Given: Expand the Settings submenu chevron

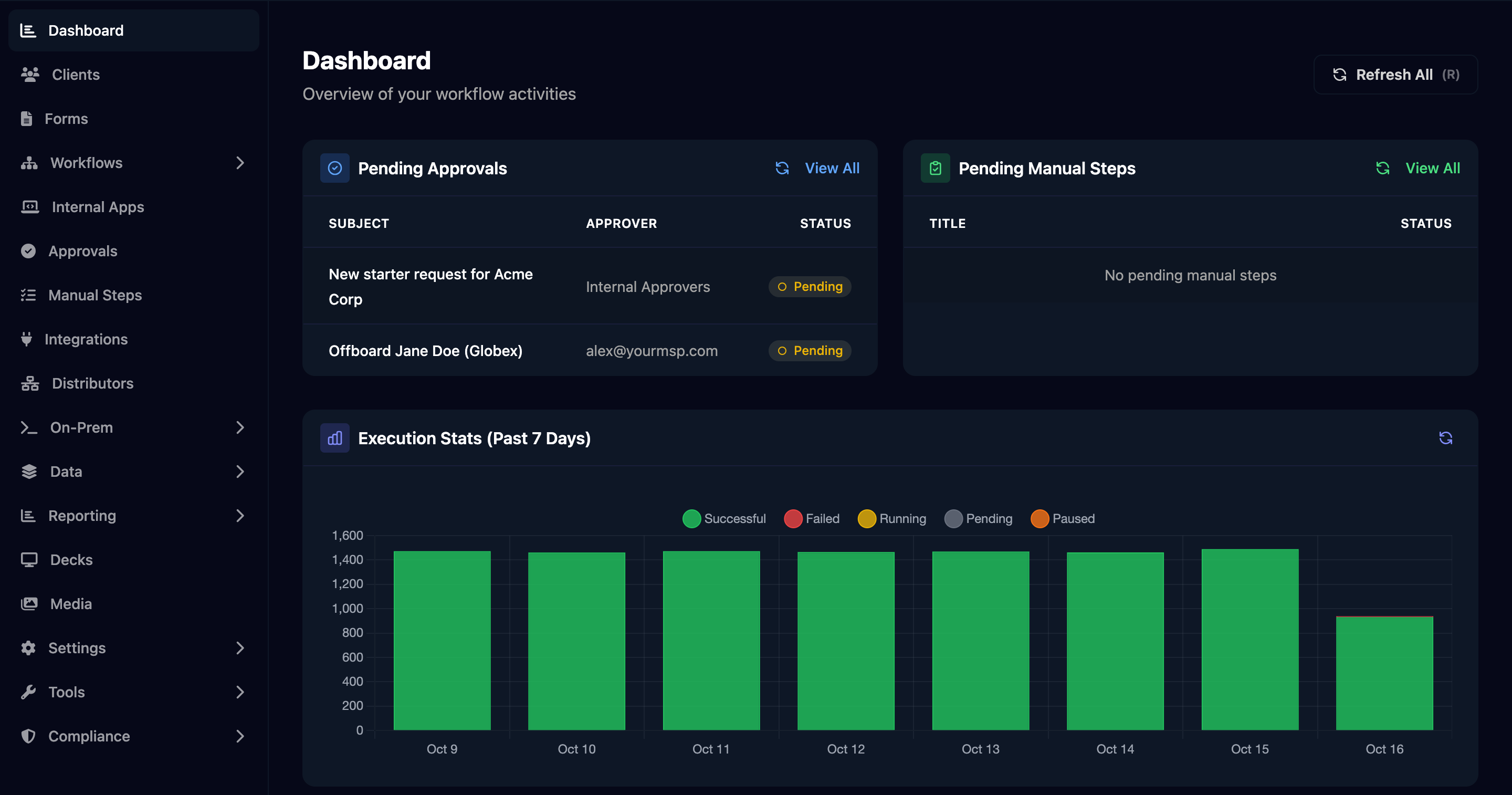Looking at the screenshot, I should (239, 647).
